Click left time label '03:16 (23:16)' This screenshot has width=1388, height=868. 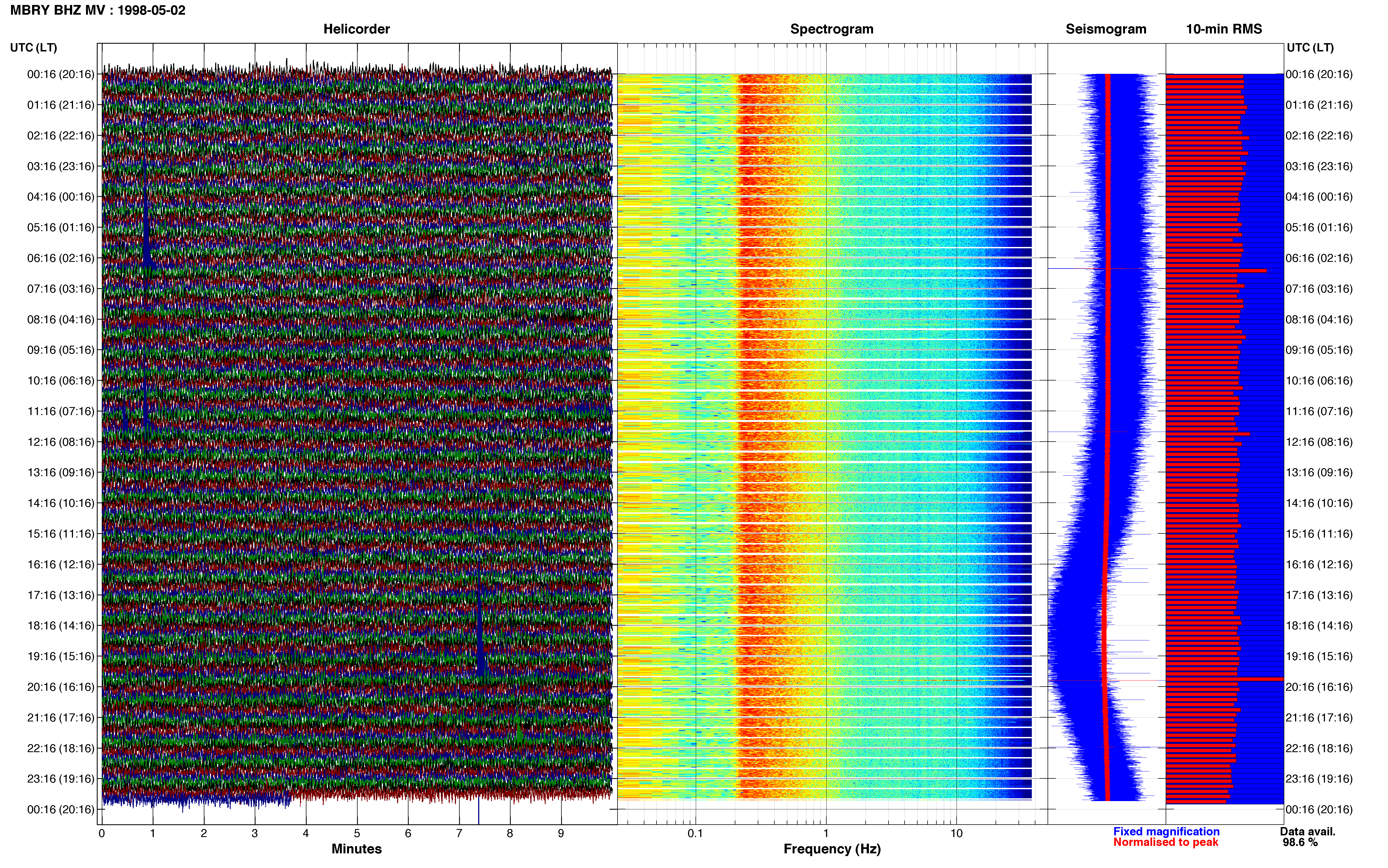click(x=61, y=166)
